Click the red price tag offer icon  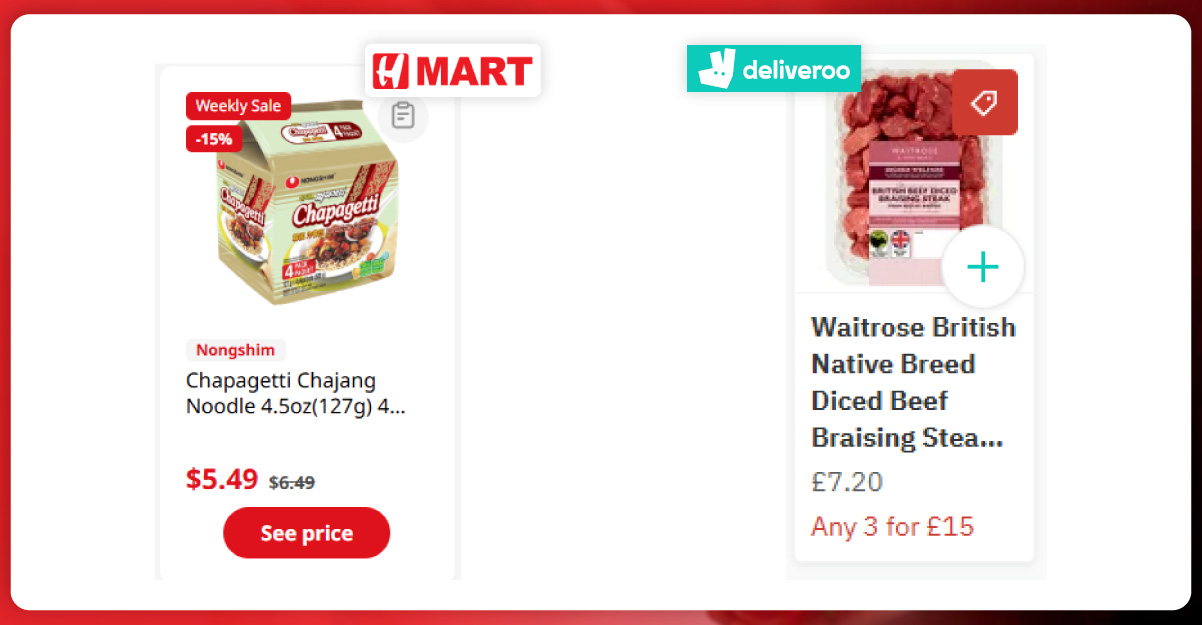[x=985, y=102]
